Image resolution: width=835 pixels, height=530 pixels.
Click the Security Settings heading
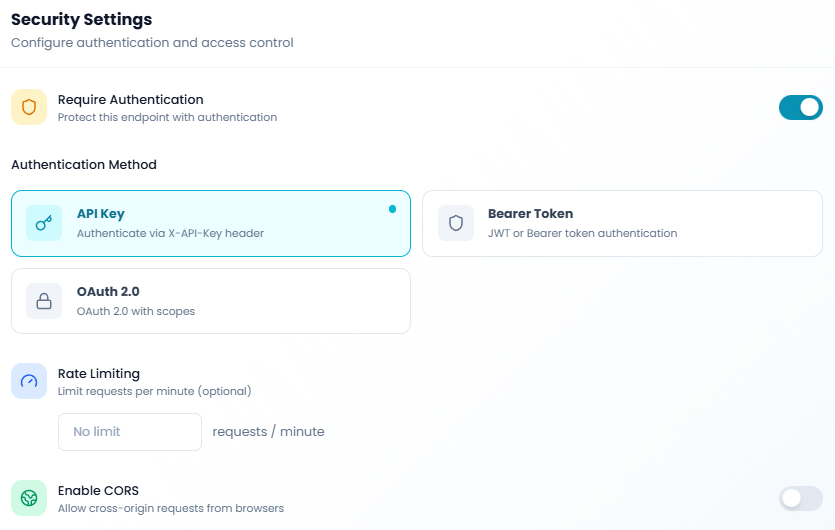(82, 19)
